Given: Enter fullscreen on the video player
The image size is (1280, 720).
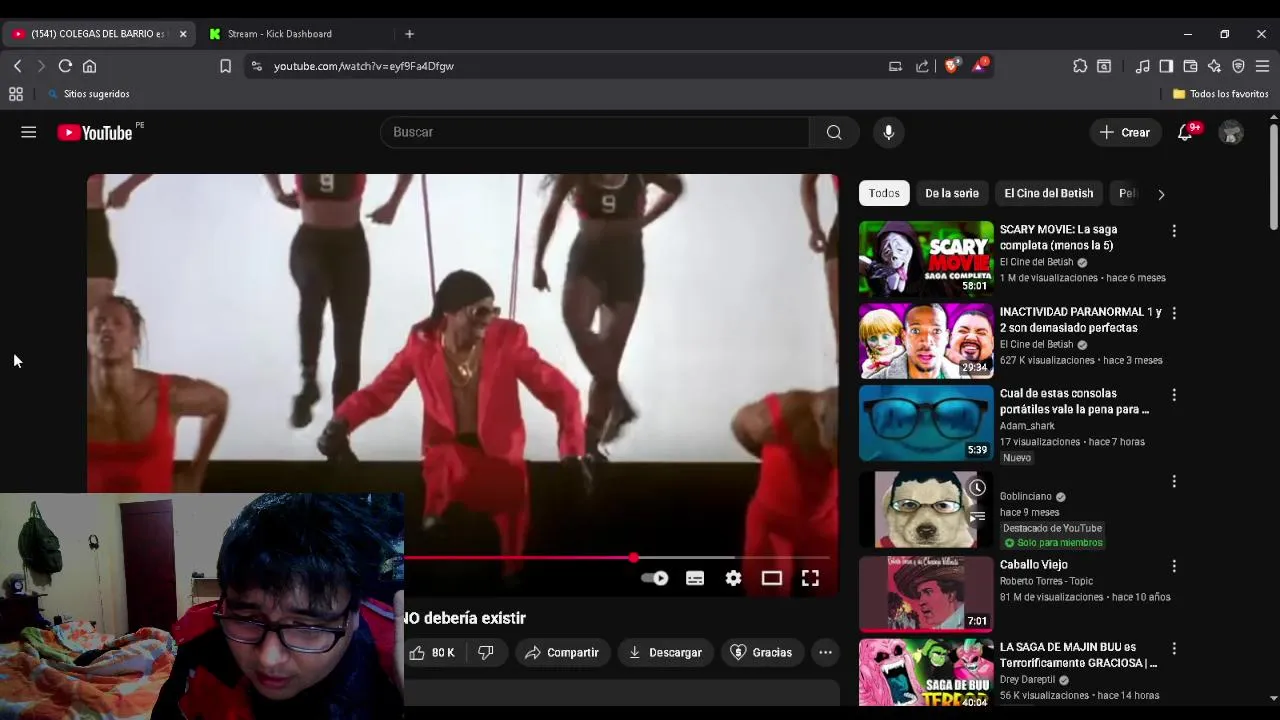Looking at the screenshot, I should pos(810,578).
